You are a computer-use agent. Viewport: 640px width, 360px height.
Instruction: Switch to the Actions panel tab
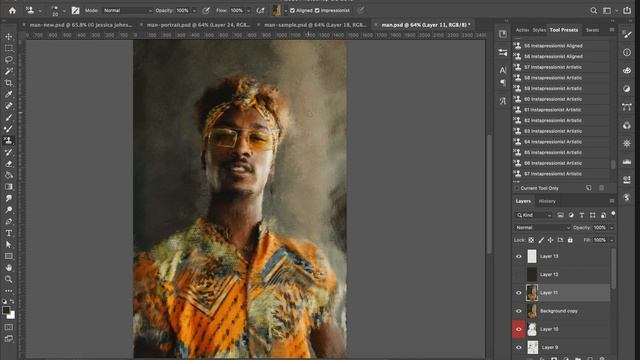point(522,30)
